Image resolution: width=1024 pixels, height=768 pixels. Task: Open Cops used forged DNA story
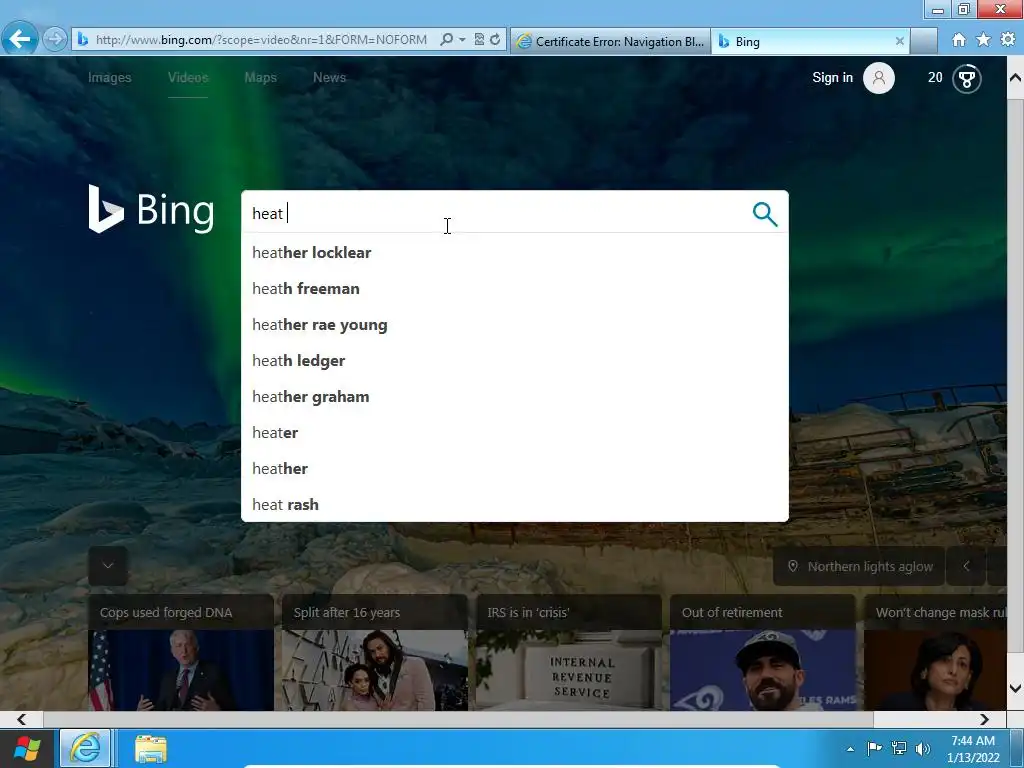166,613
